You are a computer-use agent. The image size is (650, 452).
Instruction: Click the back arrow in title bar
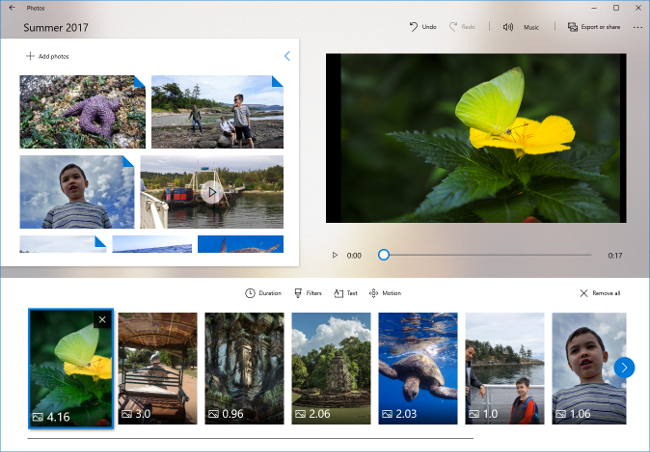pos(10,7)
